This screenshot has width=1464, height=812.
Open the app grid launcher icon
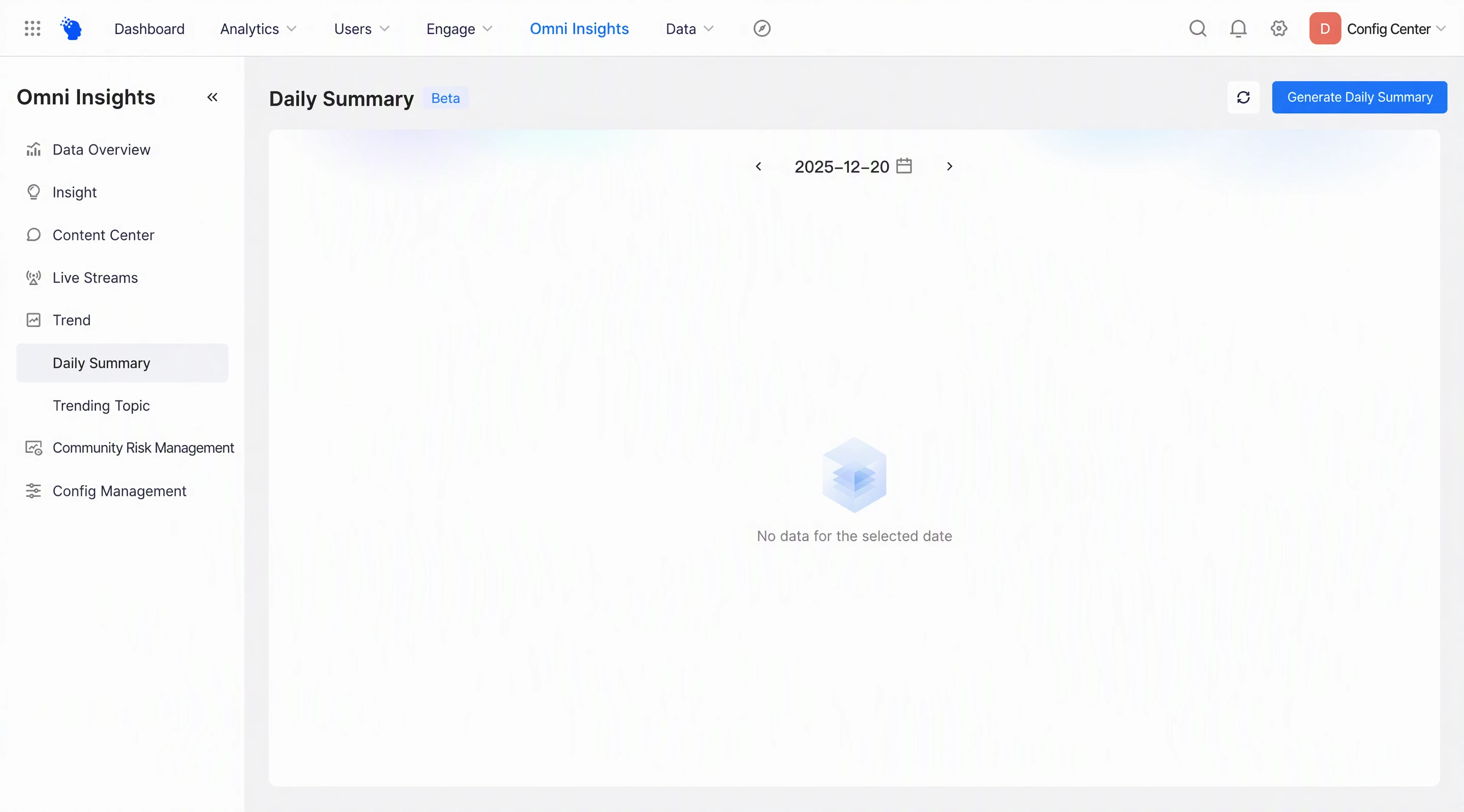[x=33, y=28]
